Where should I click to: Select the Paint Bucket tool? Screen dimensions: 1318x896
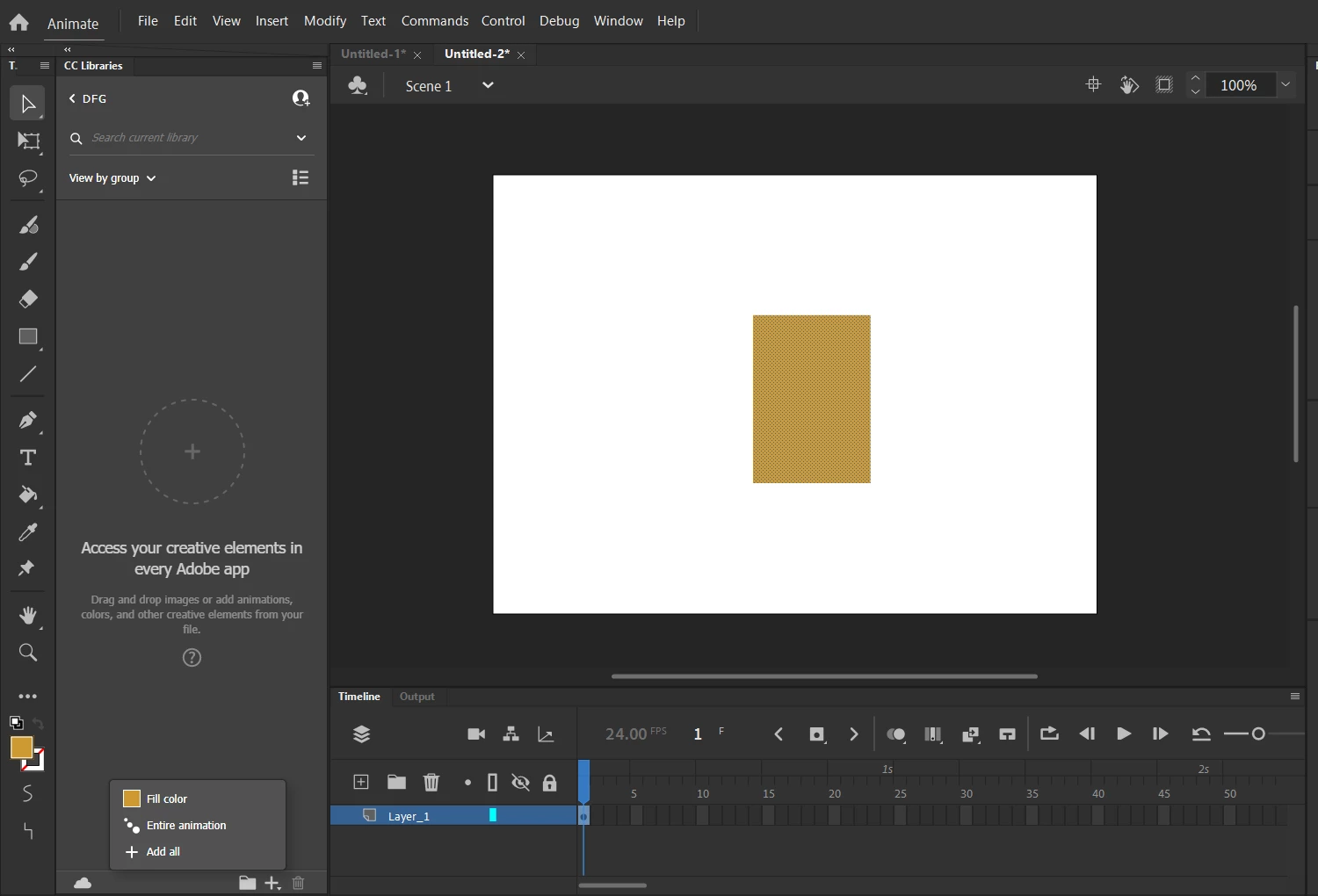click(x=28, y=495)
